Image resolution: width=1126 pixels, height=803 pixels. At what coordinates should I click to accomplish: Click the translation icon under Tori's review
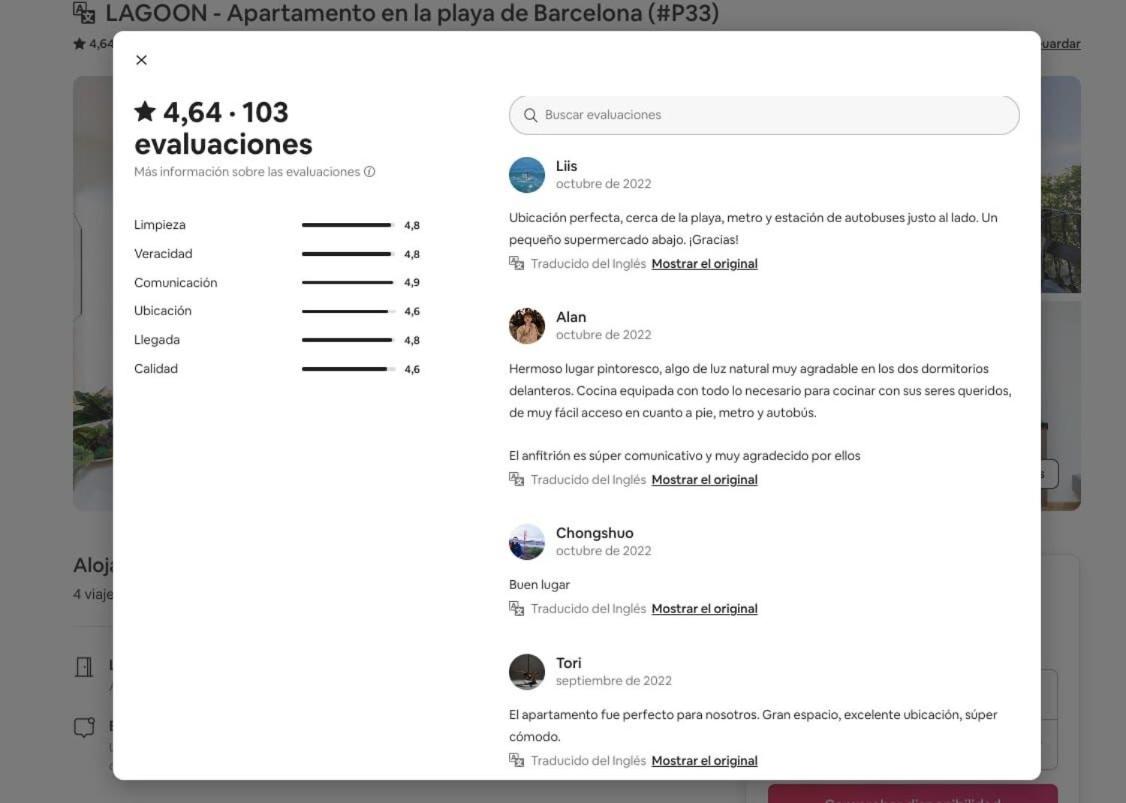(516, 761)
